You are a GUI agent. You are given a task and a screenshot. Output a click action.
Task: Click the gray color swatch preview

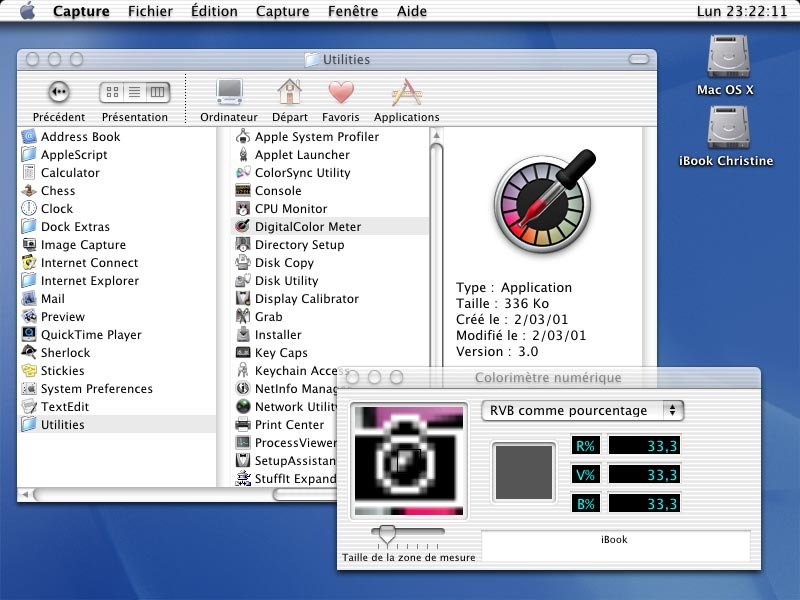[523, 472]
